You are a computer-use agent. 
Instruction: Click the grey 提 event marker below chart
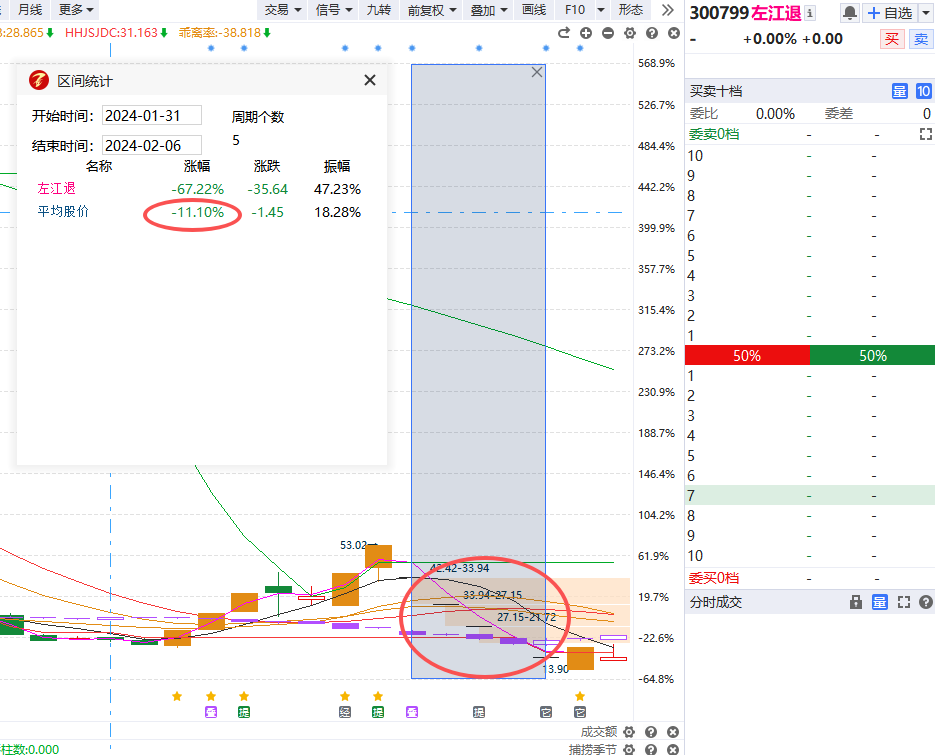(479, 712)
